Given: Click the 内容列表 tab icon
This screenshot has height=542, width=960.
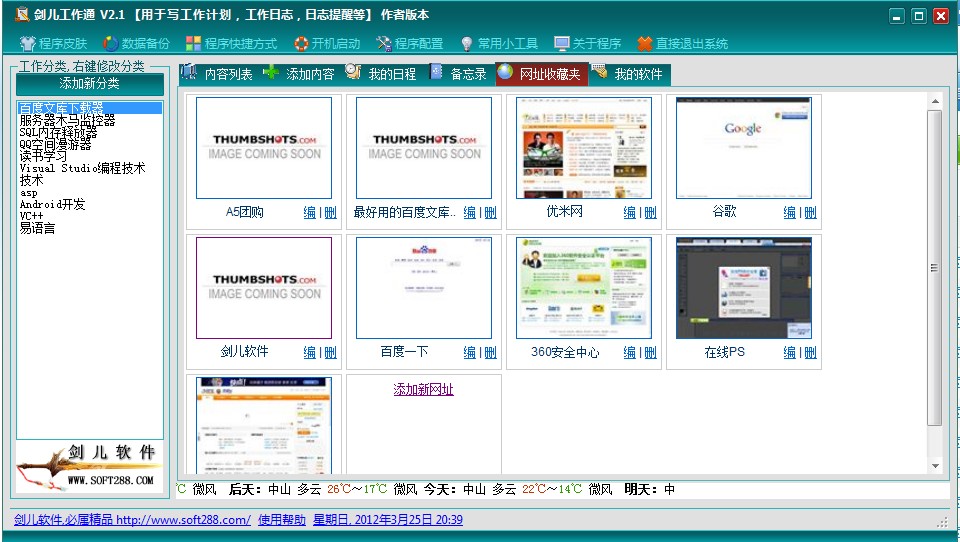Looking at the screenshot, I should 189,72.
